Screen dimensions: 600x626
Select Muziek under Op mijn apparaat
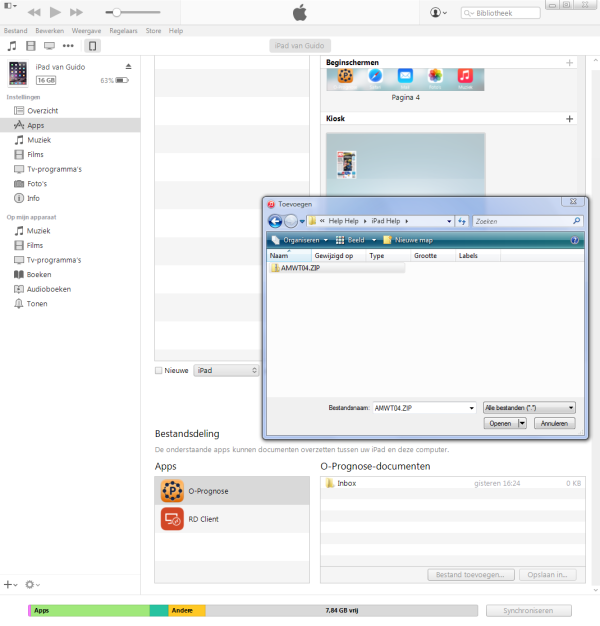coord(70,231)
